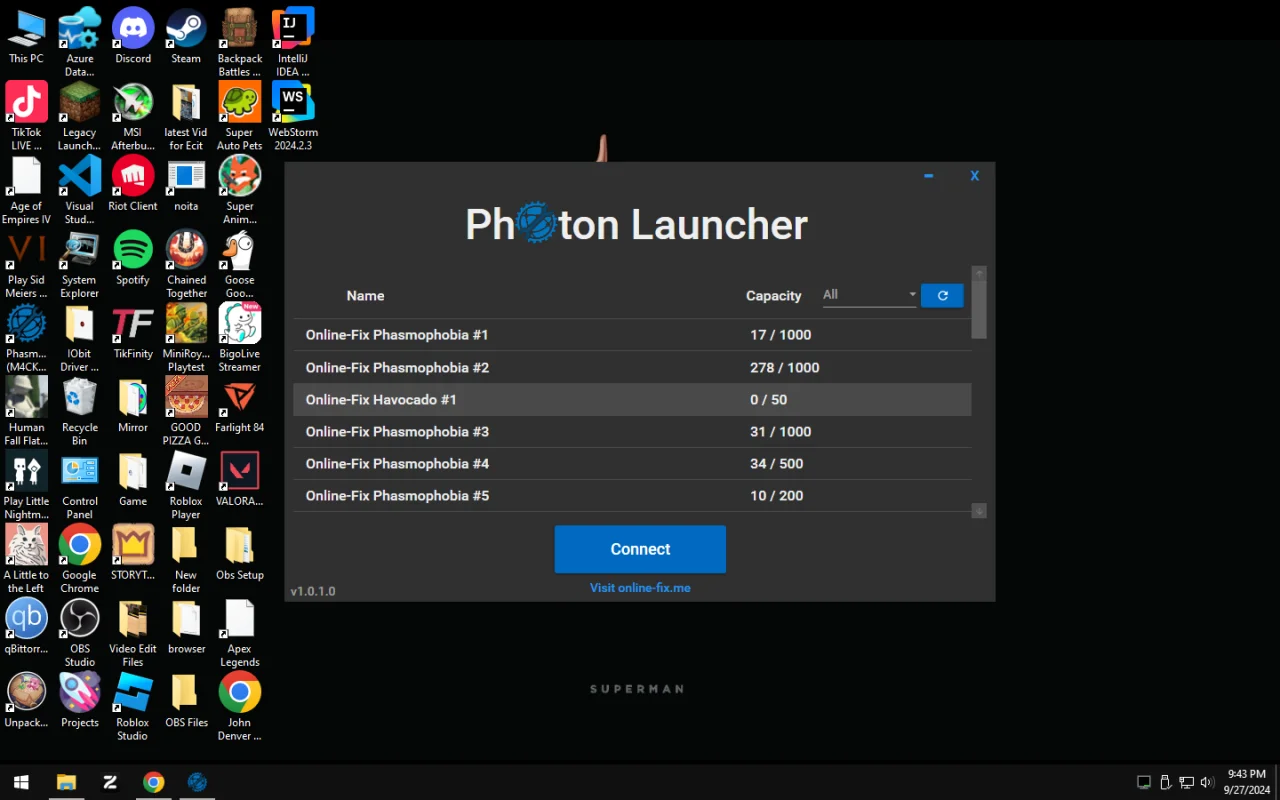Open the IntelliJ IDEA desktop icon
Viewport: 1280px width, 800px height.
293,42
